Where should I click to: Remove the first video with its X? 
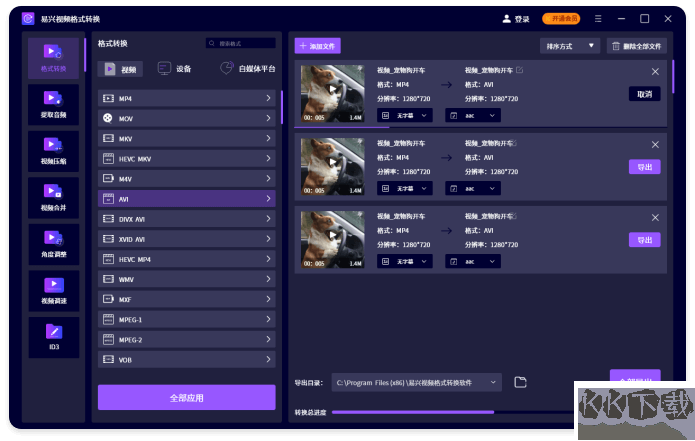coord(655,71)
